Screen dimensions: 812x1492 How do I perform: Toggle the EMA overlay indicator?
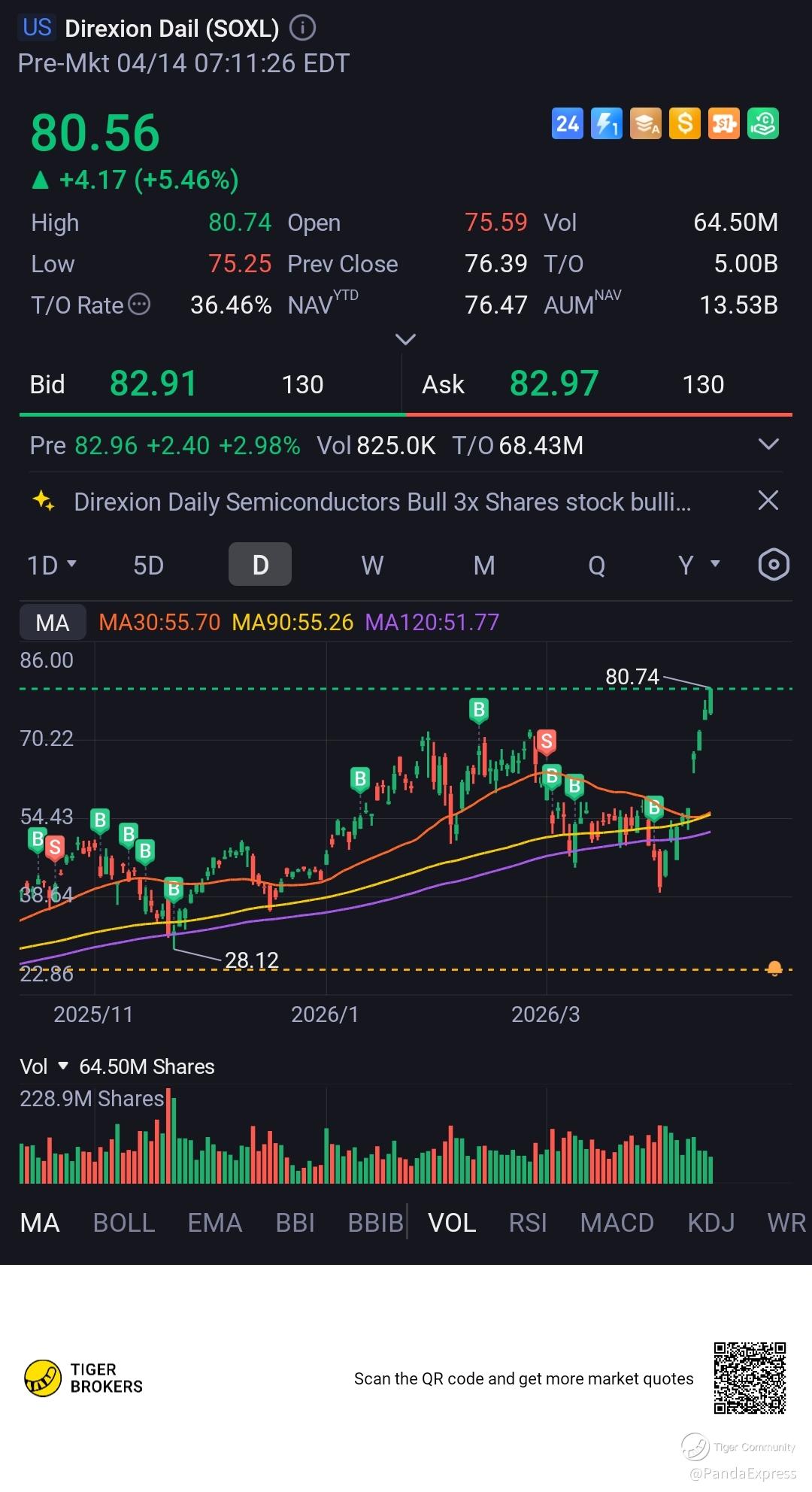click(215, 1223)
